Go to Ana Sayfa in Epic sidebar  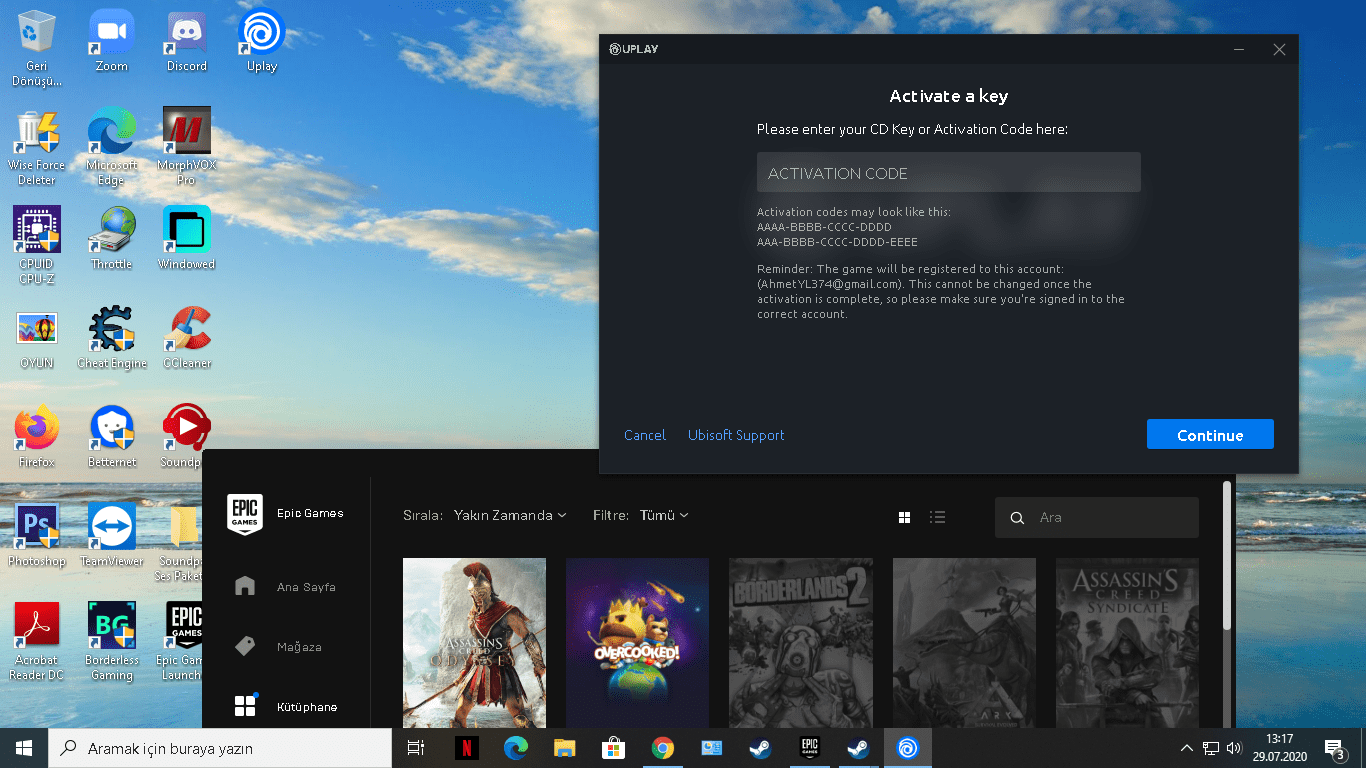pos(286,587)
